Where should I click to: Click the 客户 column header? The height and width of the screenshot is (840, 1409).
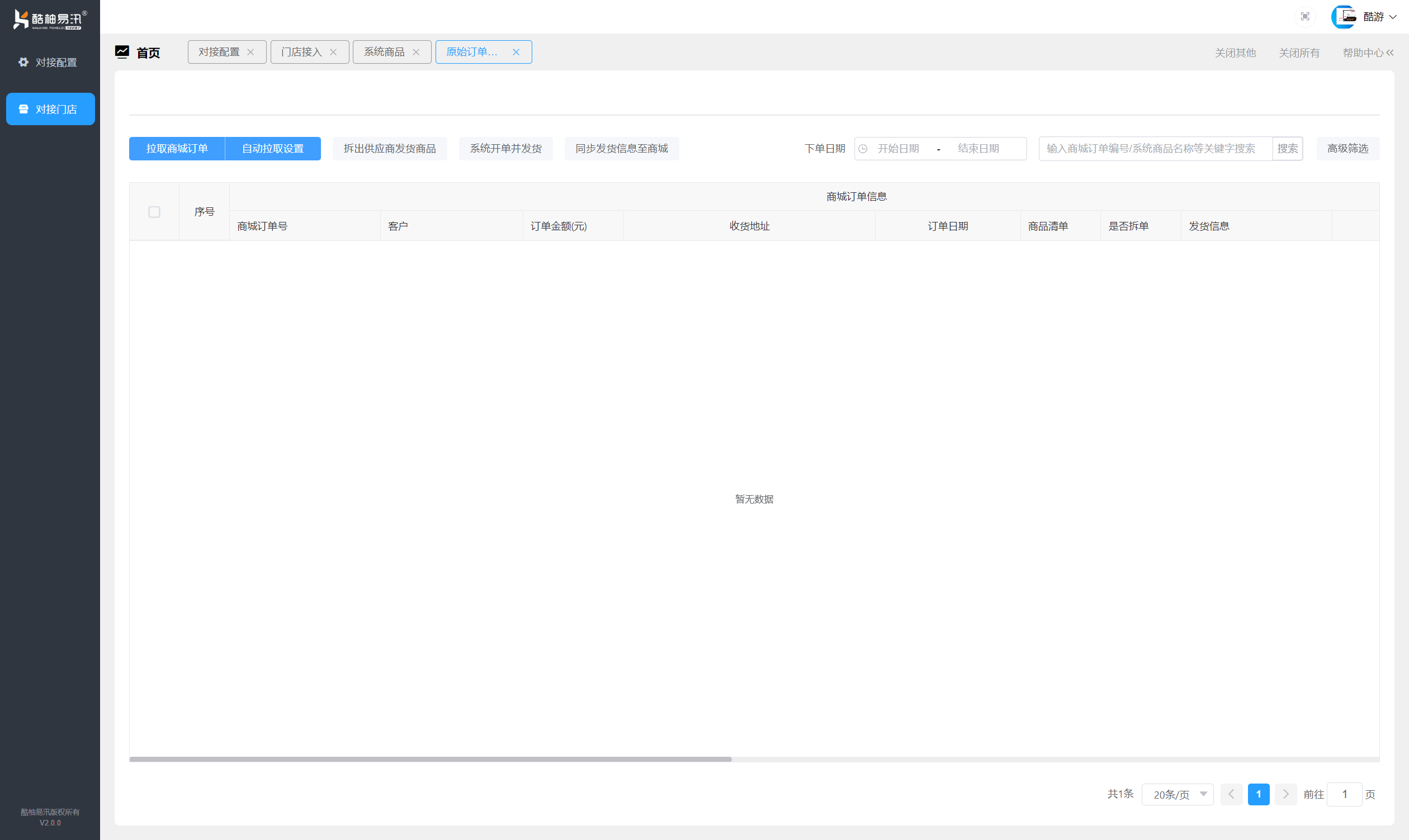point(451,226)
